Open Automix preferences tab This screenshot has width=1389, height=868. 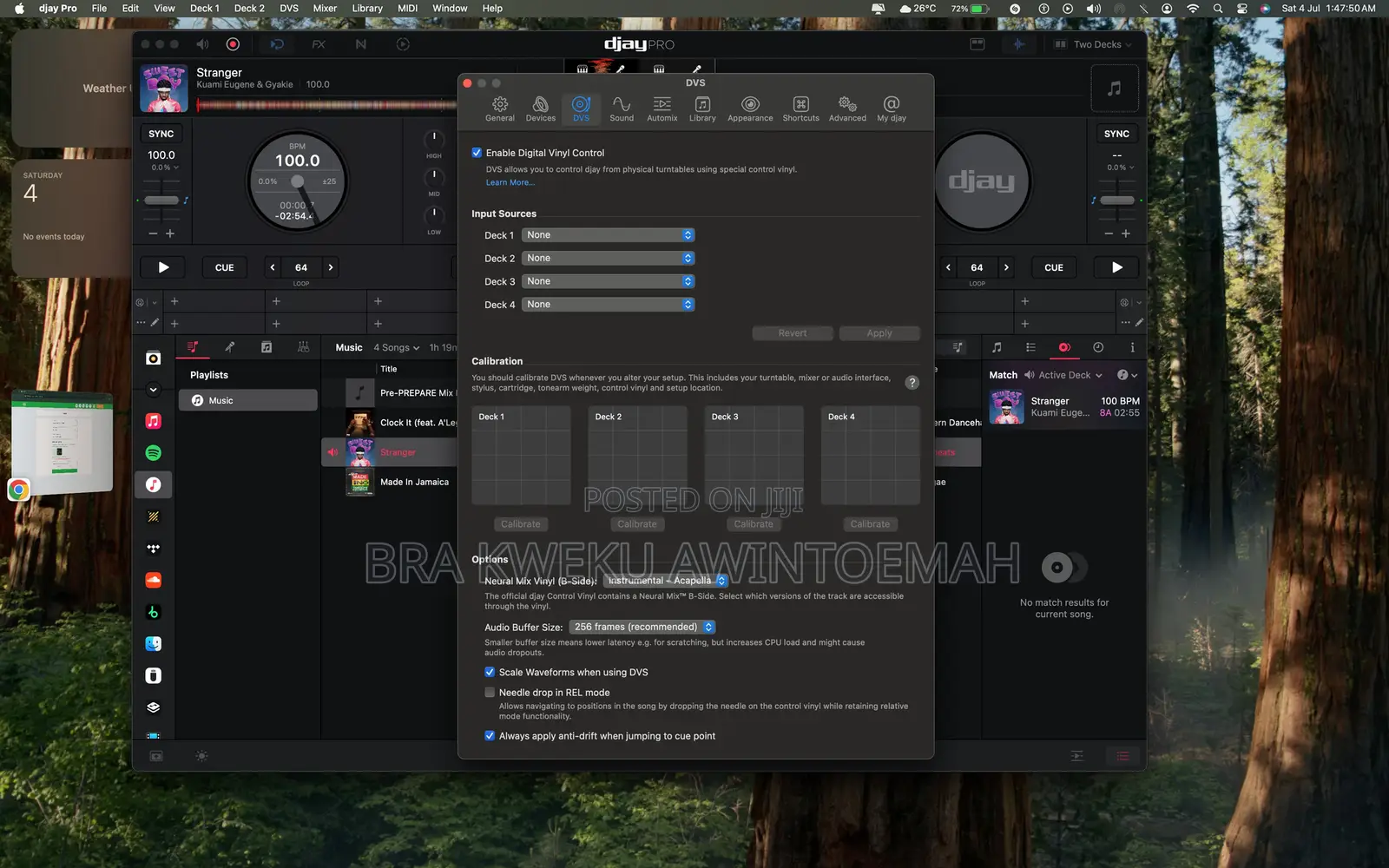pos(662,108)
